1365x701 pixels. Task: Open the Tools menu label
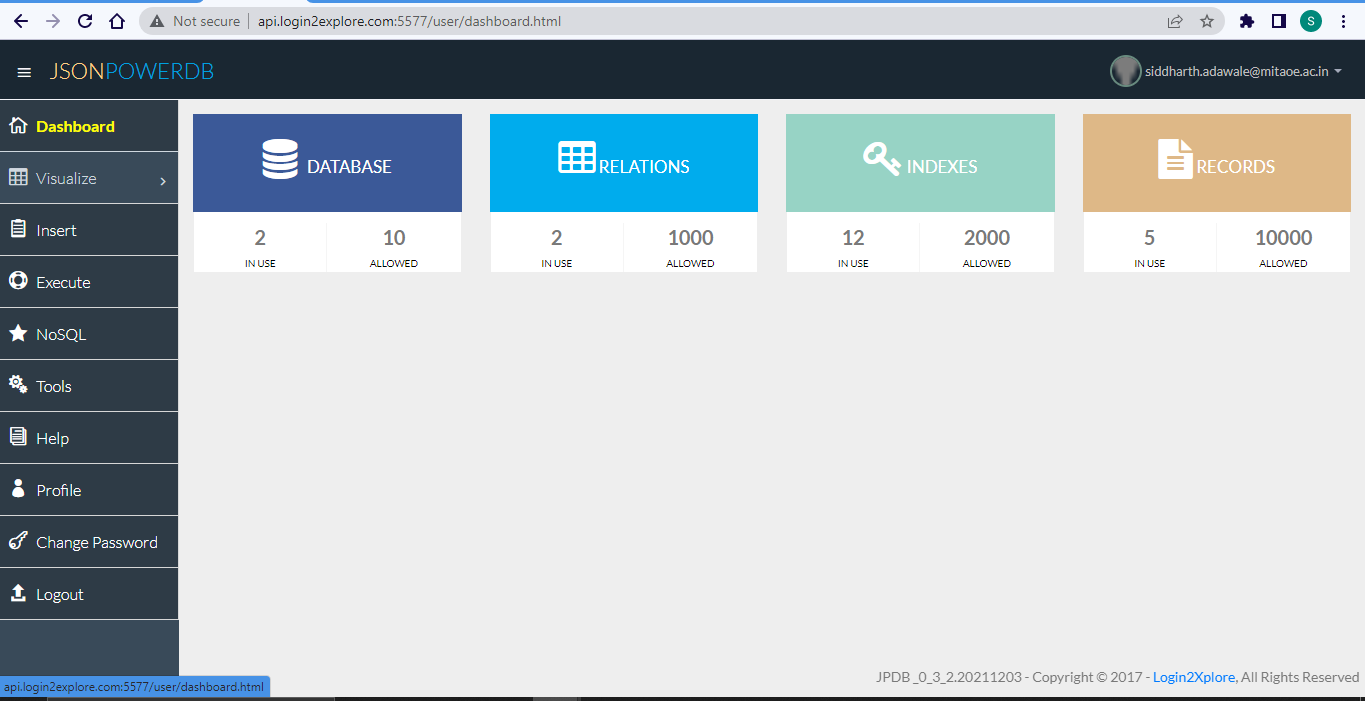[x=54, y=386]
